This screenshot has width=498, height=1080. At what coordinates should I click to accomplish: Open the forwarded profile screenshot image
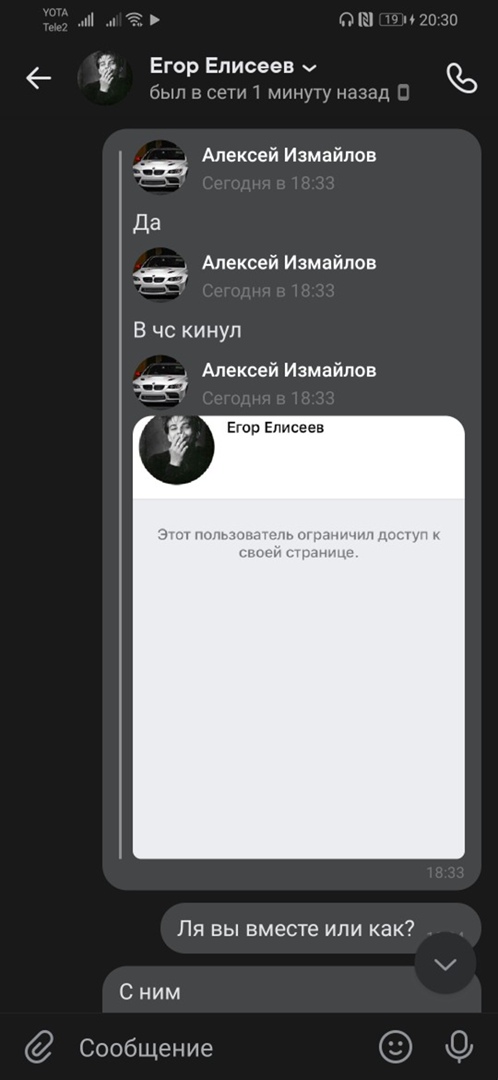tap(298, 637)
